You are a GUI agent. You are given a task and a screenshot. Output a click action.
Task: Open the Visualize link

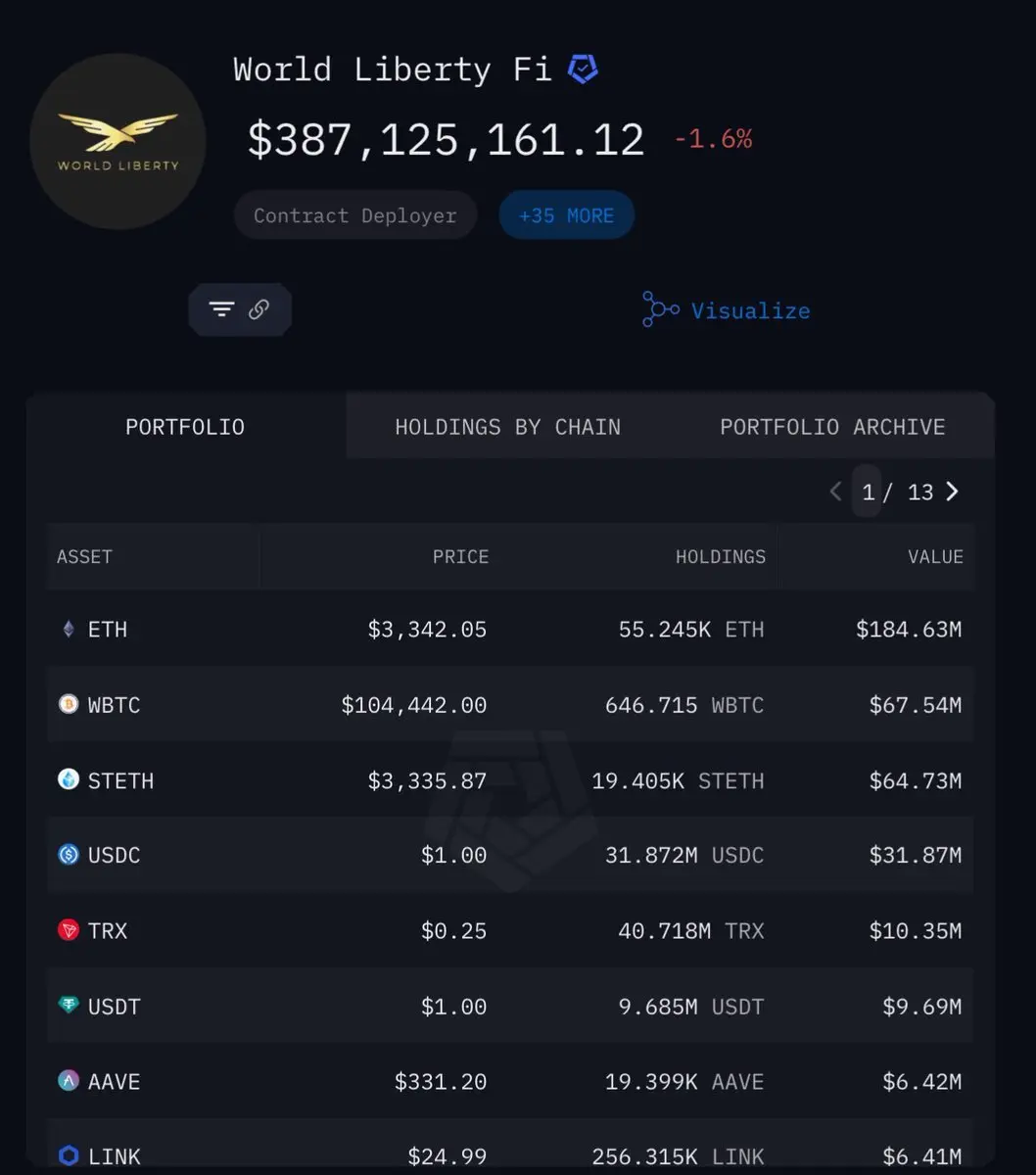coord(750,310)
